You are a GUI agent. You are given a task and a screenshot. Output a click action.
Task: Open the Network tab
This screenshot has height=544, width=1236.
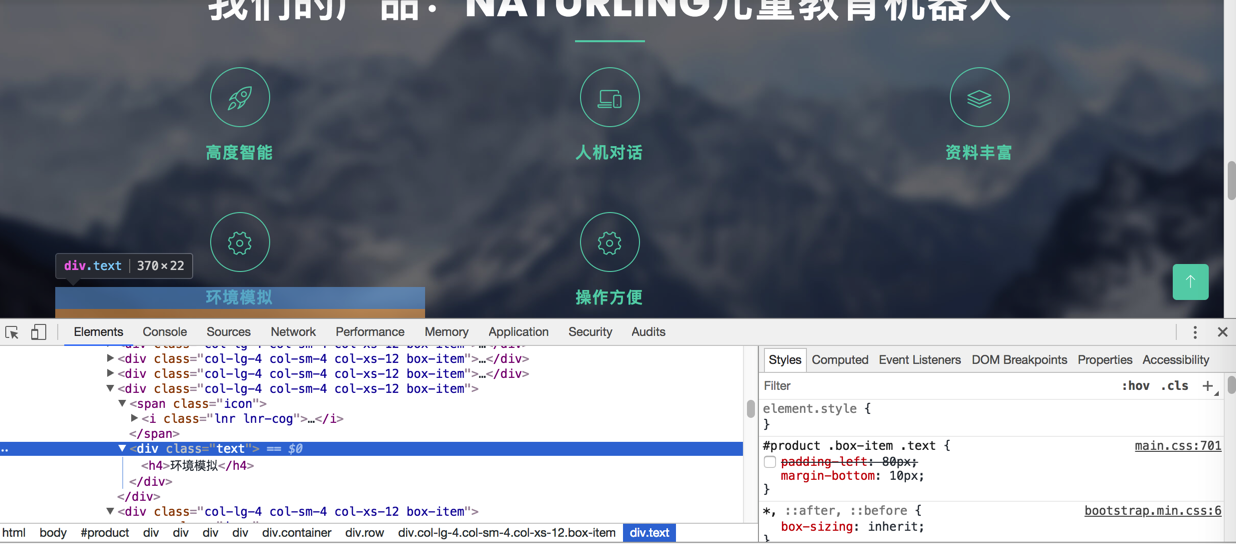click(x=293, y=332)
